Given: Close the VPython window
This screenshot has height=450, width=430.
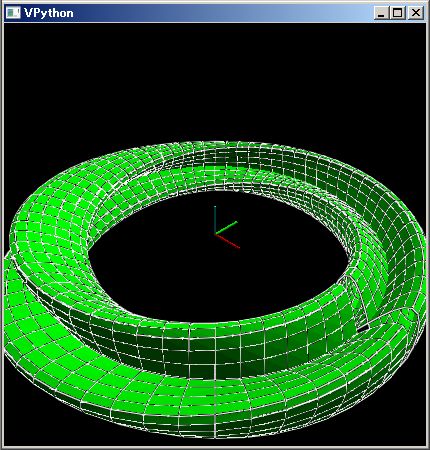Looking at the screenshot, I should click(x=415, y=13).
